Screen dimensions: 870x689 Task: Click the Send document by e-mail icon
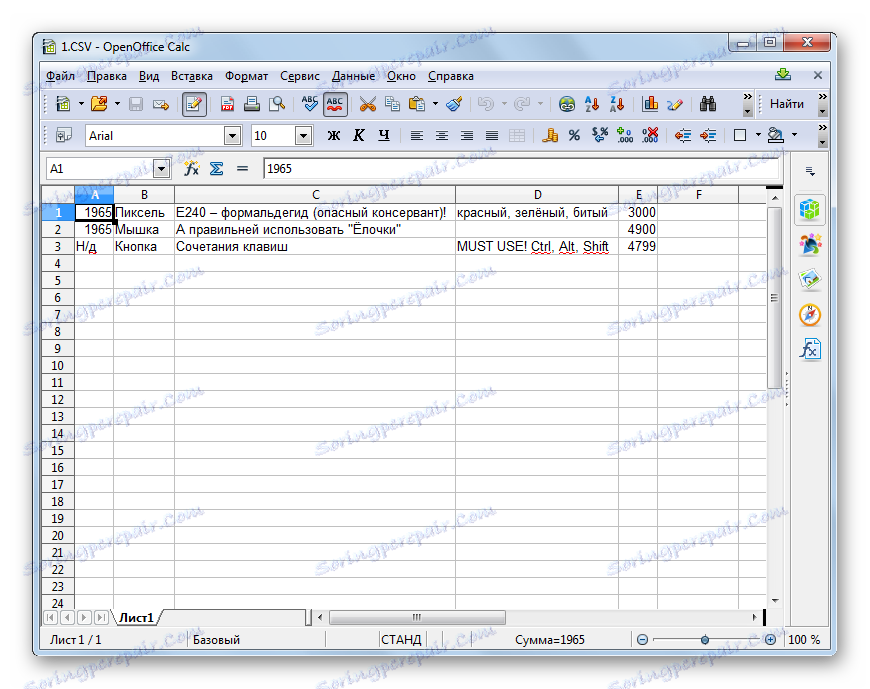tap(161, 104)
